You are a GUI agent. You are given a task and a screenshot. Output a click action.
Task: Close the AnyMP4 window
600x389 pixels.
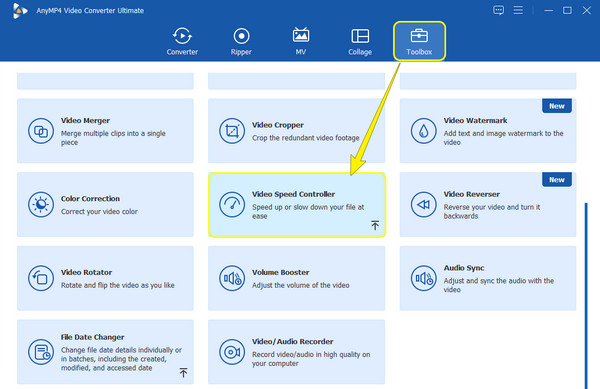587,10
